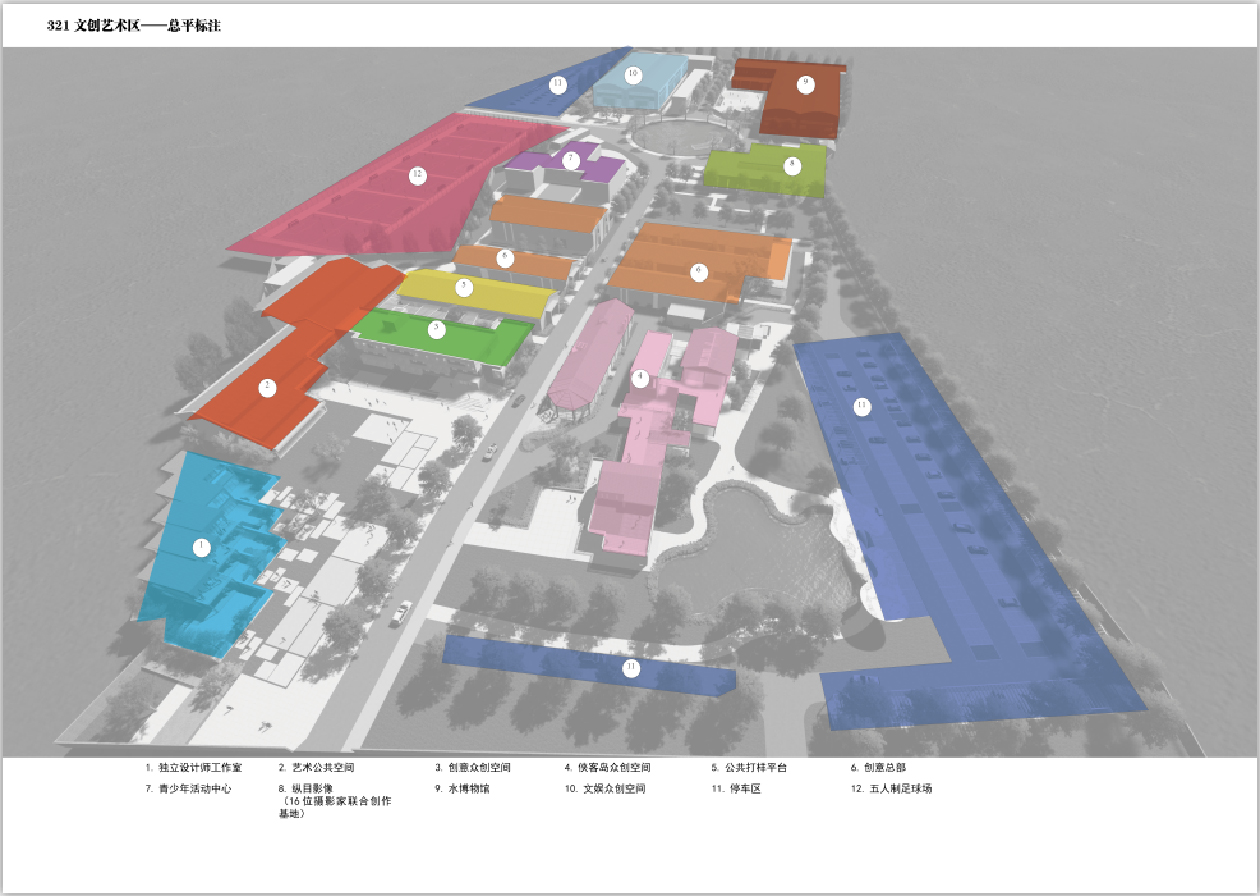Click marker 3 on the green roof
The height and width of the screenshot is (896, 1260).
pos(435,328)
